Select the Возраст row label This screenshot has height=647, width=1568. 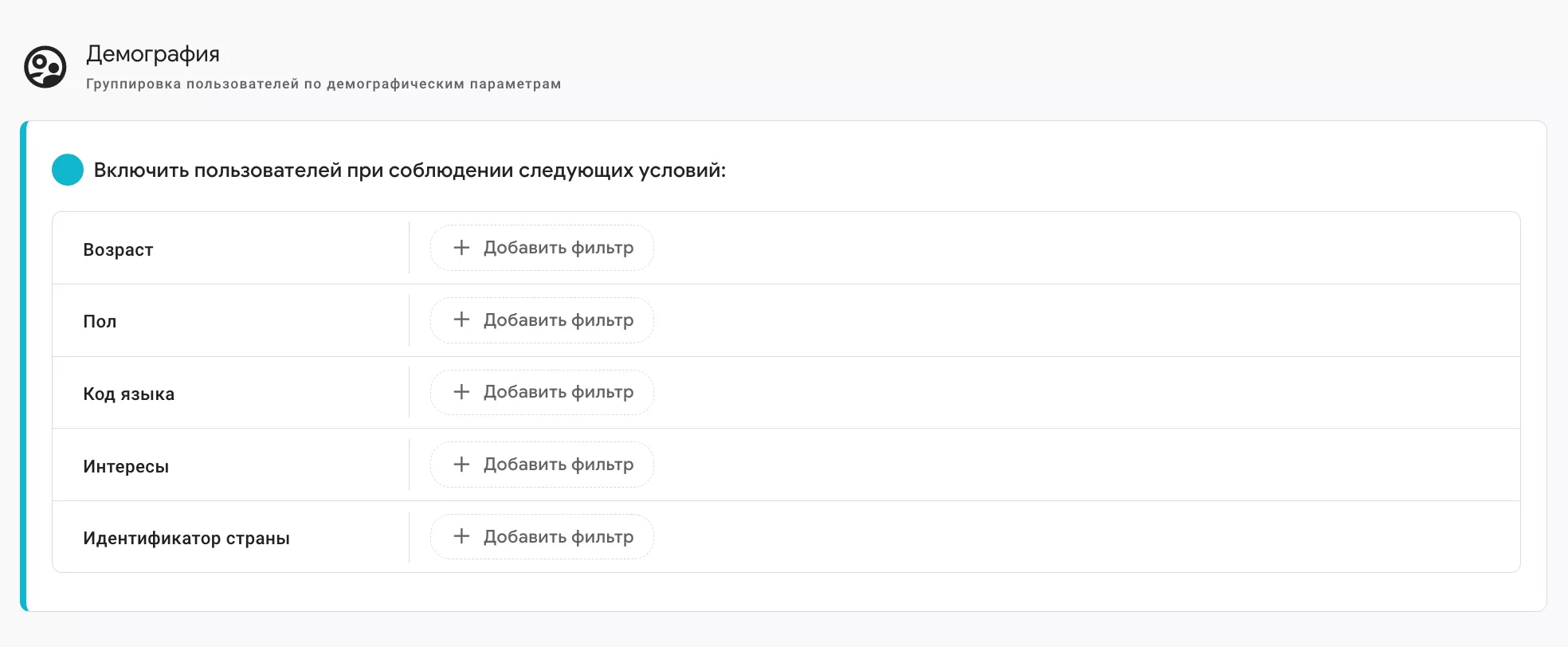[x=118, y=249]
